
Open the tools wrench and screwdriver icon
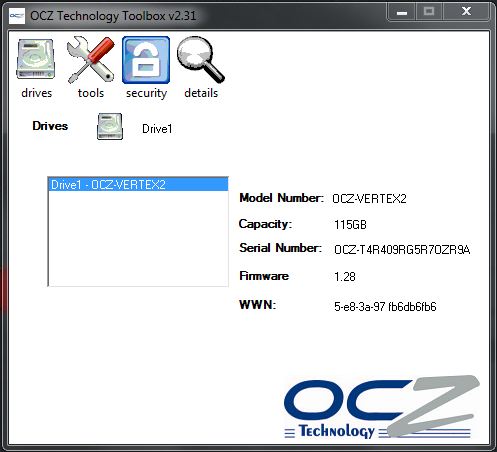(91, 59)
